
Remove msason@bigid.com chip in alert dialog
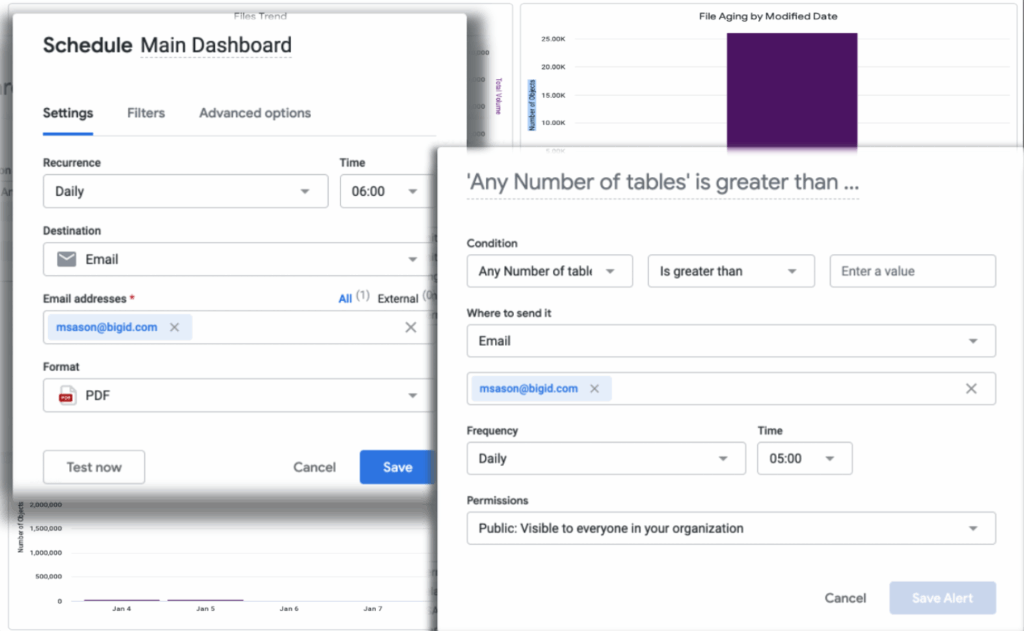coord(594,389)
